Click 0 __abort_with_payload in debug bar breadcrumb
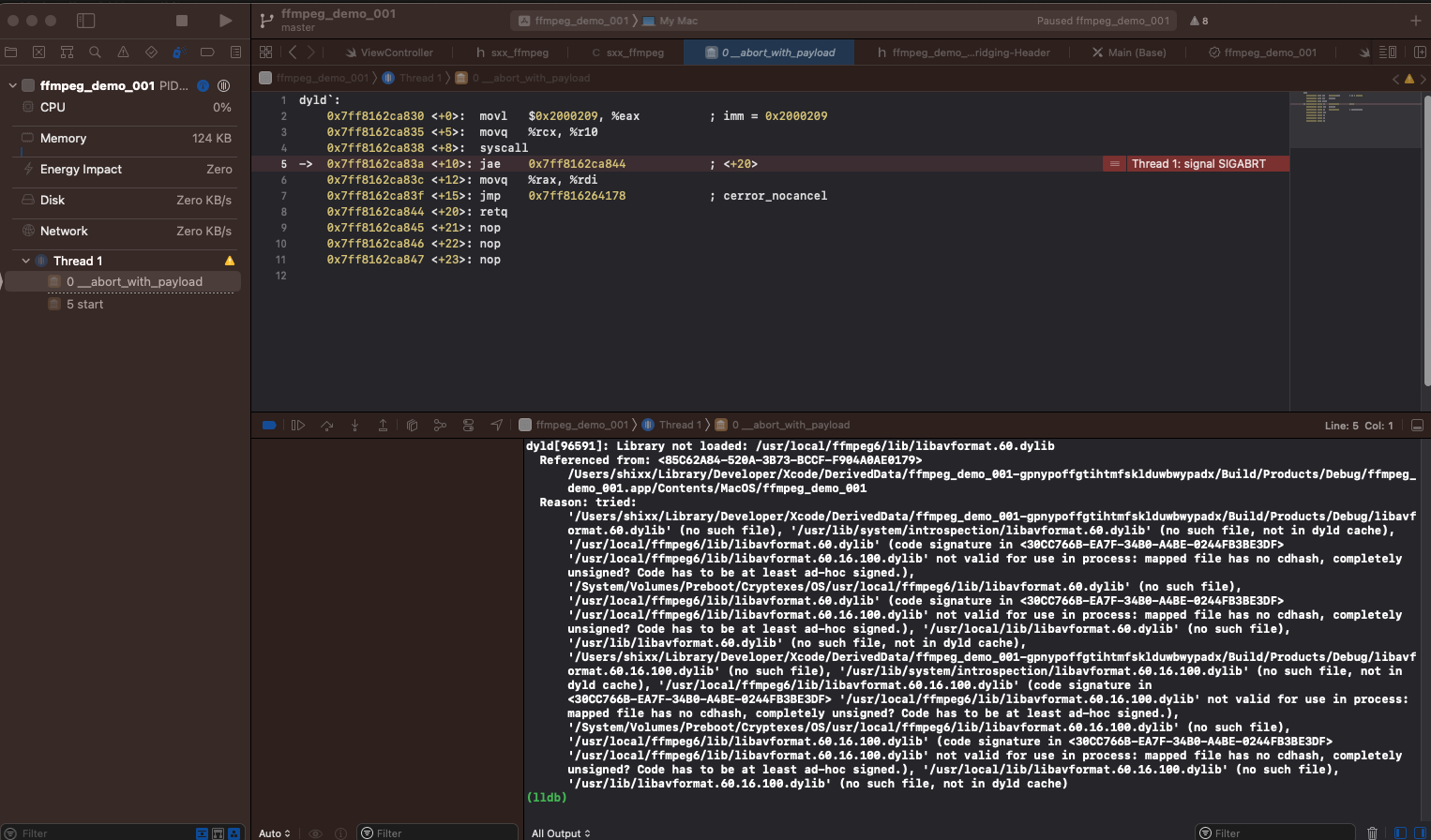 coord(783,426)
